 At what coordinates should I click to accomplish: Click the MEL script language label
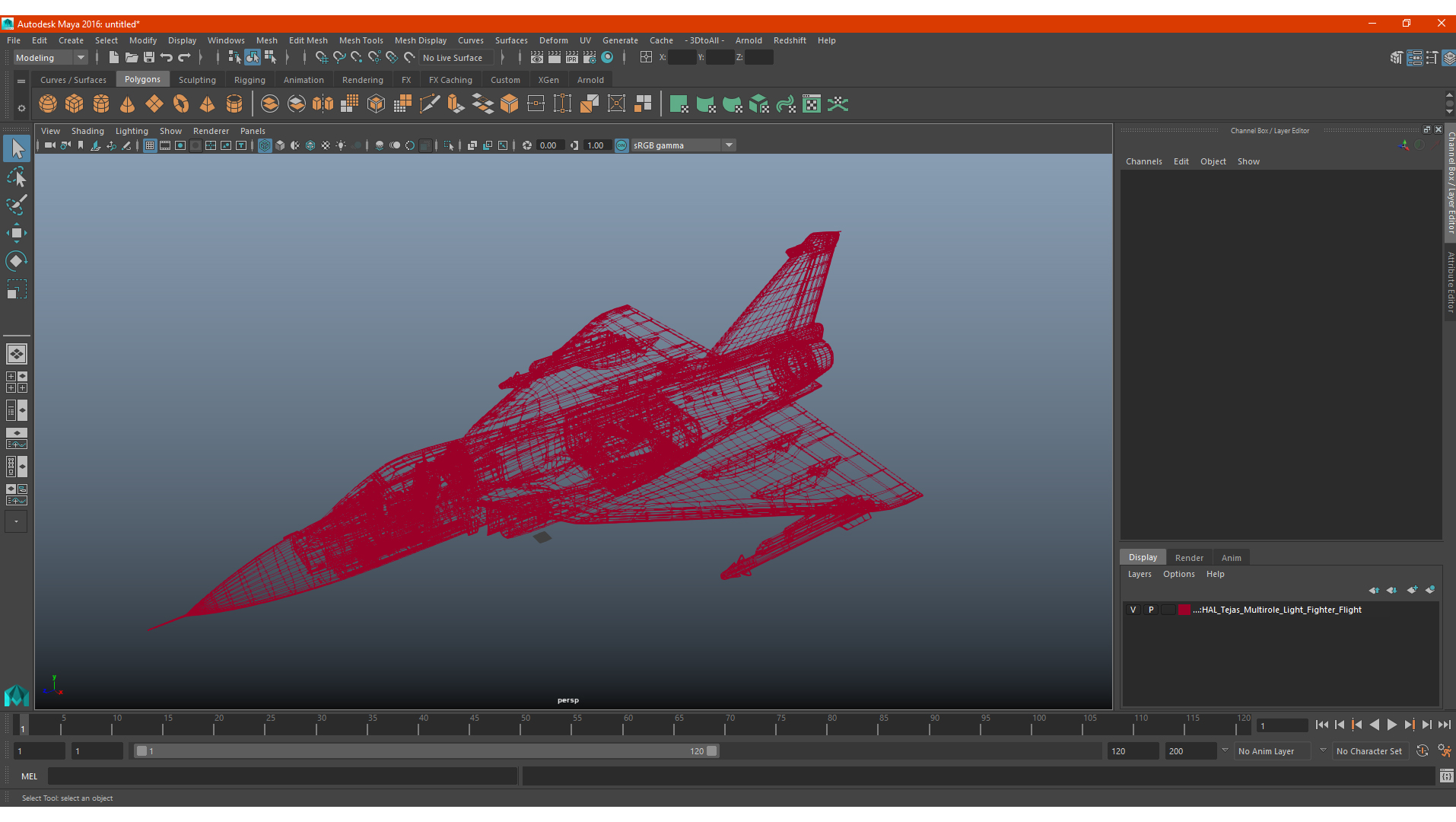click(x=29, y=776)
